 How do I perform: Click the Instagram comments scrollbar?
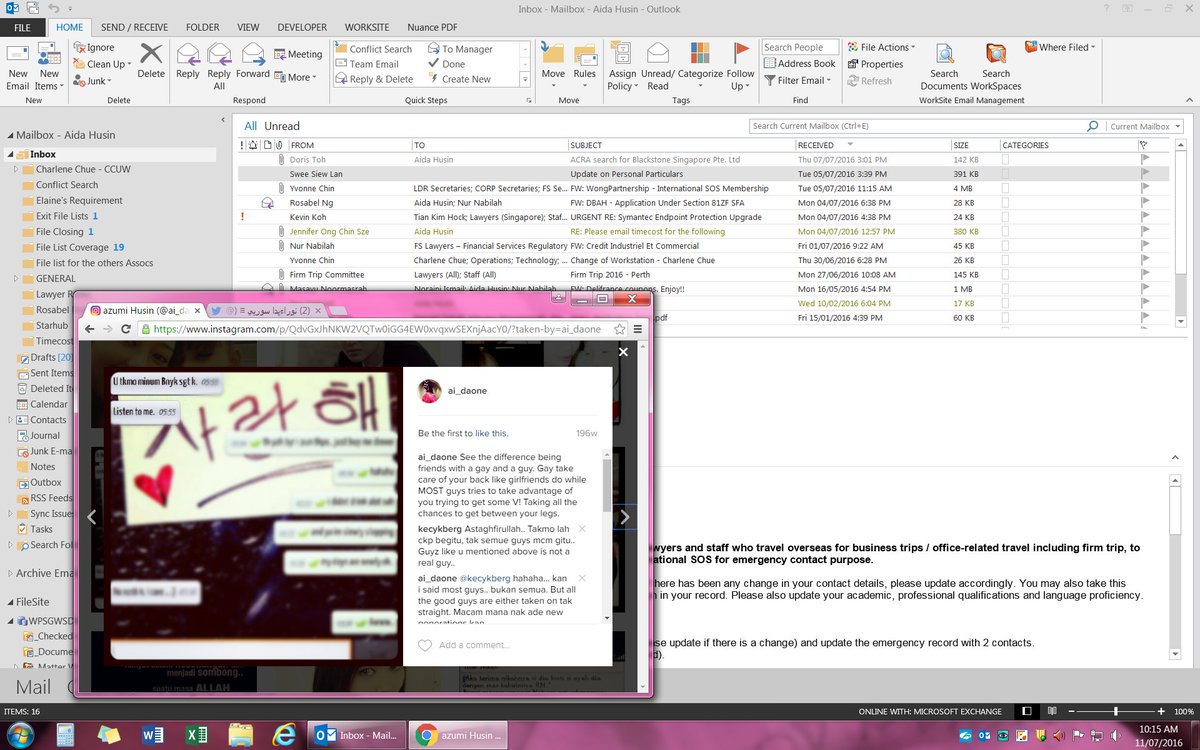606,486
